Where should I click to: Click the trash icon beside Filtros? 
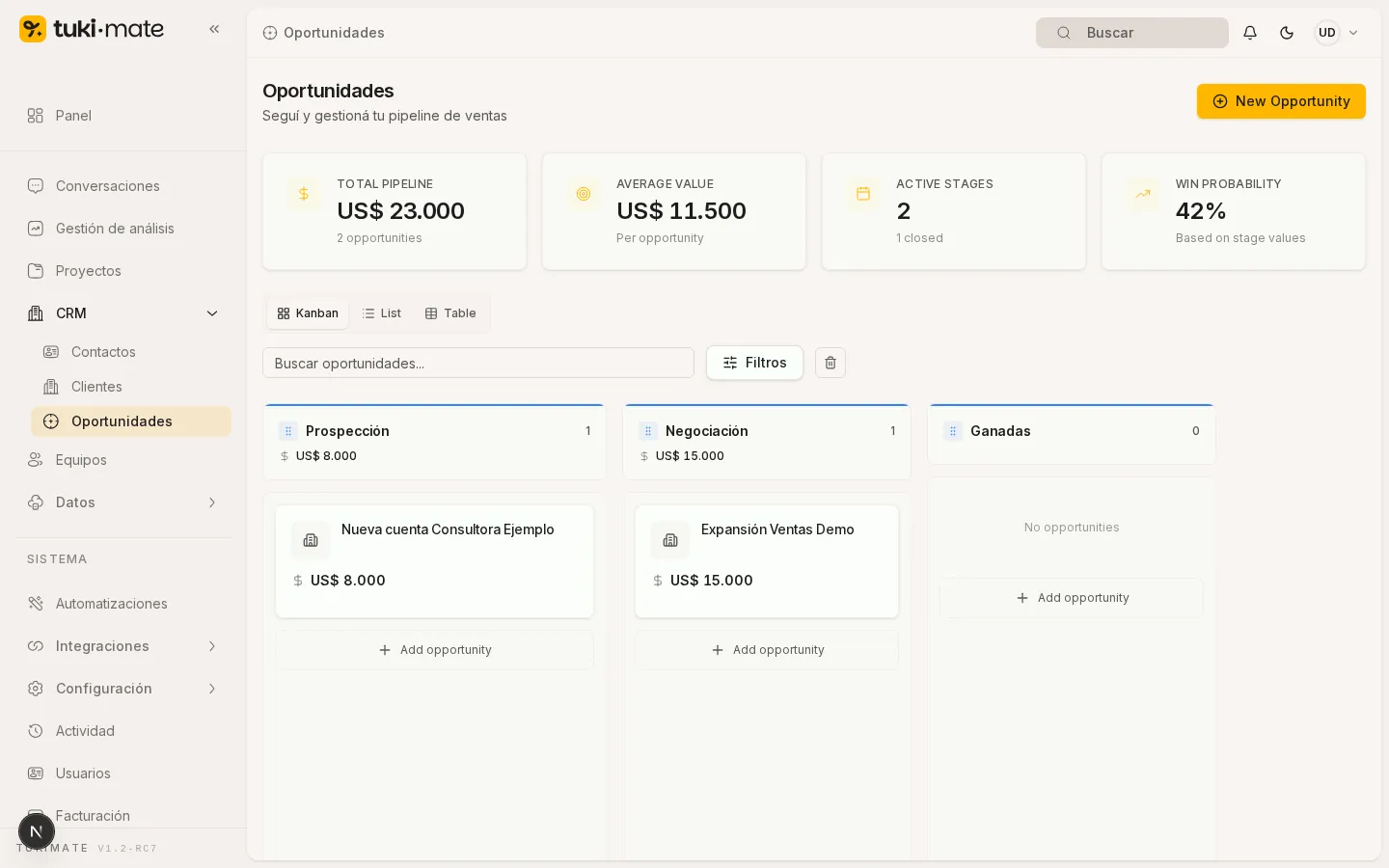pos(831,363)
